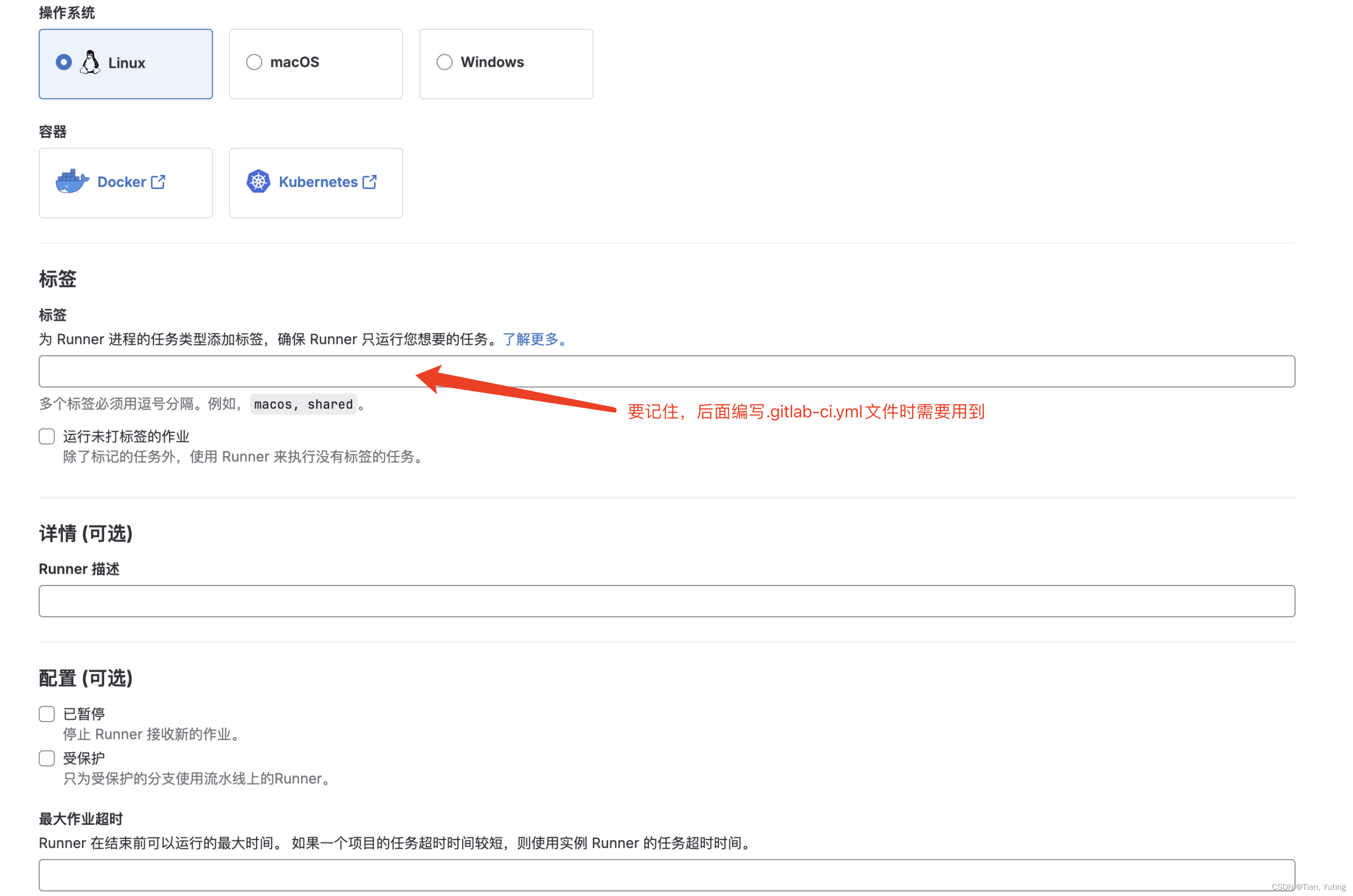Select the macOS radio option
This screenshot has height=896, width=1353.
(x=254, y=62)
